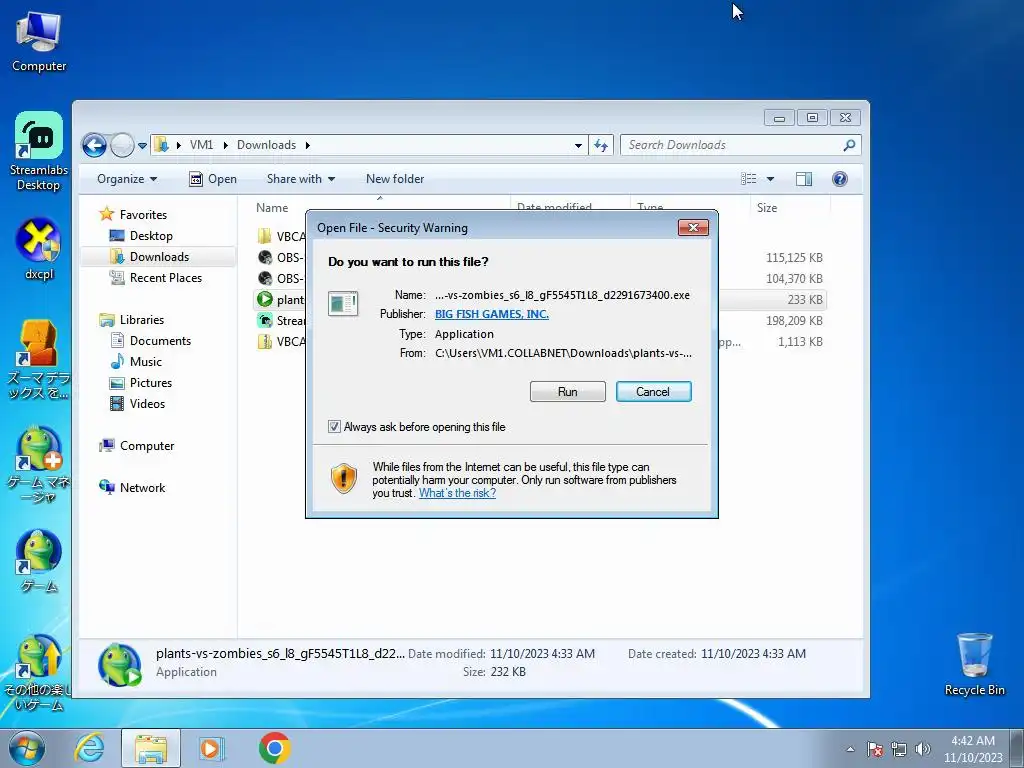Select Documents library
Image resolution: width=1024 pixels, height=768 pixels.
tap(160, 341)
